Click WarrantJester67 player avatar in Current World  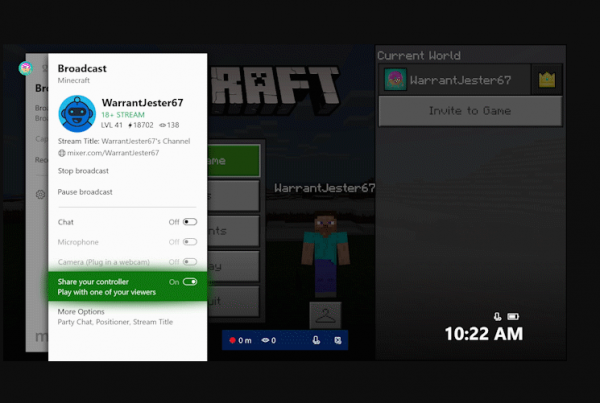coord(395,80)
